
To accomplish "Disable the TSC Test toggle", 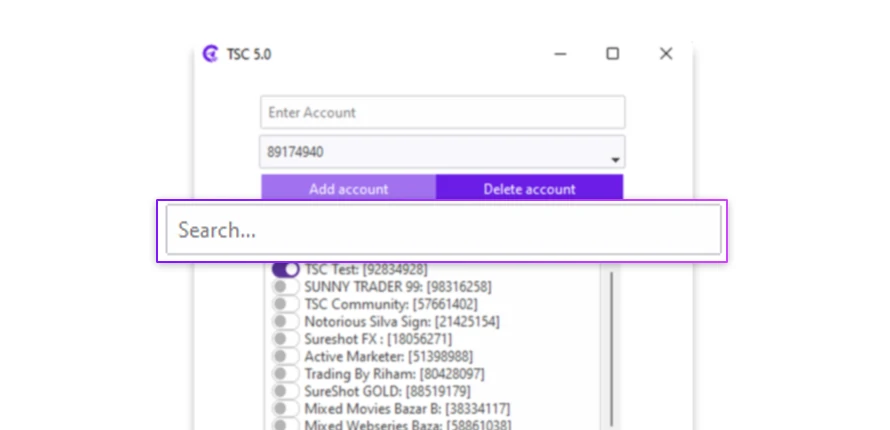I will pos(286,269).
